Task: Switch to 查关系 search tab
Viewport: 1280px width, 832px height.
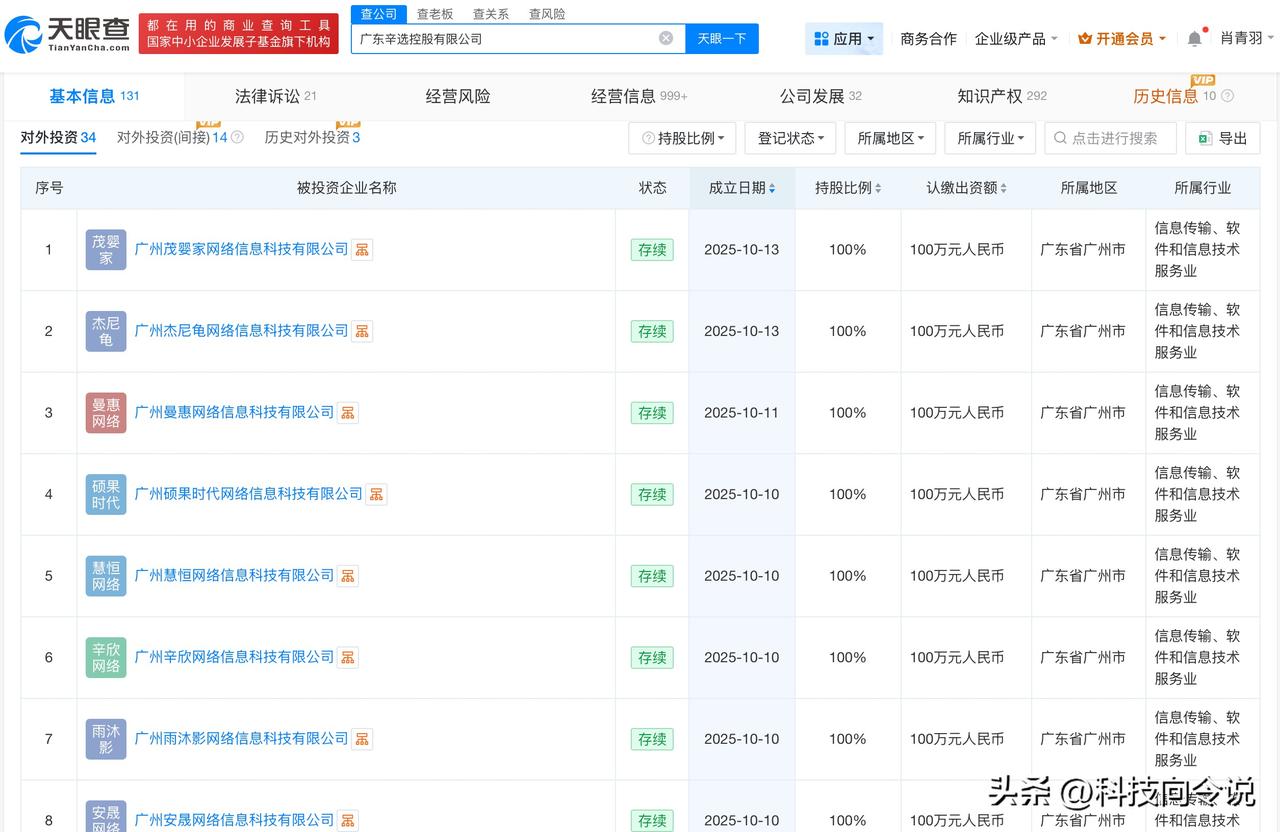Action: click(x=491, y=14)
